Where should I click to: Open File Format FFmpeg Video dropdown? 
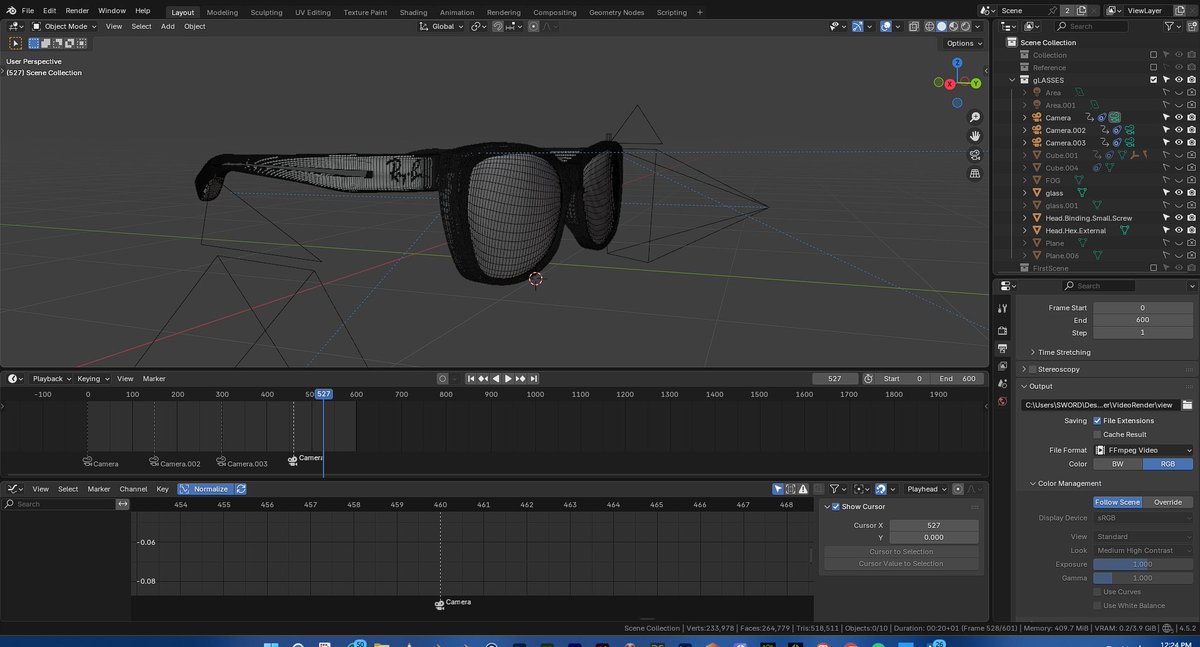(1143, 450)
